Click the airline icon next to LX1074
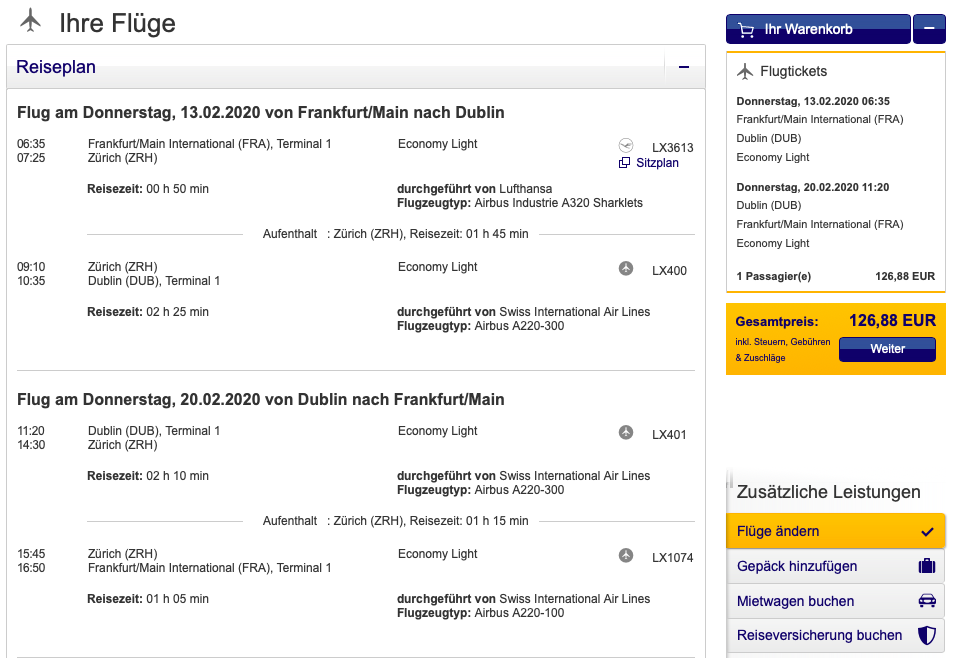The width and height of the screenshot is (954, 658). [626, 555]
